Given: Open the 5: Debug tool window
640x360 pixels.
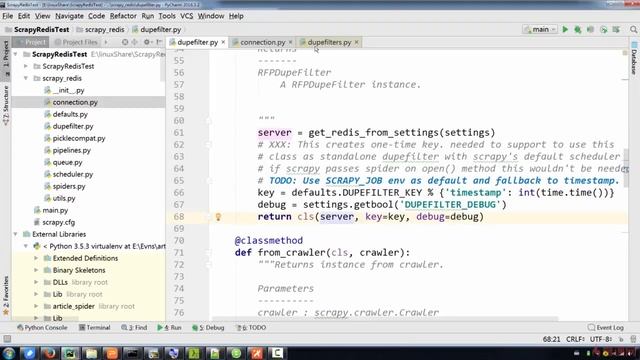Looking at the screenshot, I should (x=208, y=327).
